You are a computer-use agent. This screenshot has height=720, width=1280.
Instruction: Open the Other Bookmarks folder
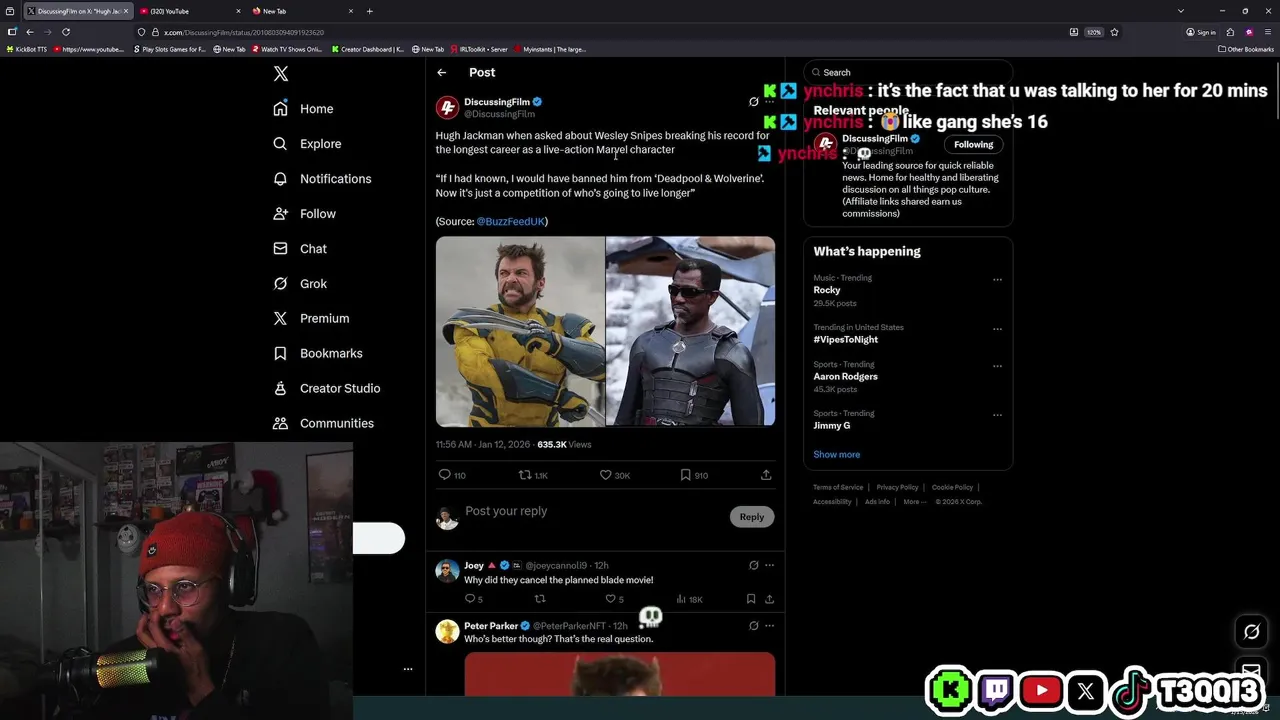(x=1246, y=49)
